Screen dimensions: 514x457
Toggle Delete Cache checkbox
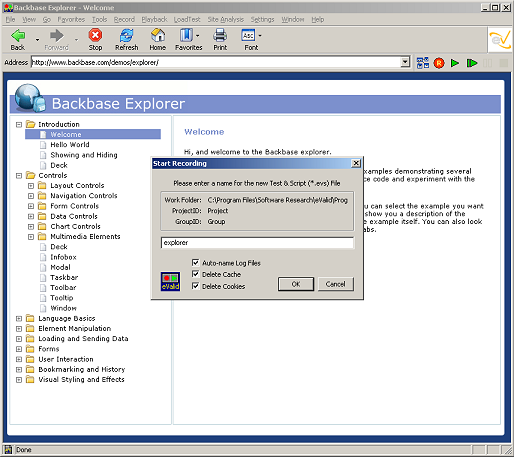point(196,274)
